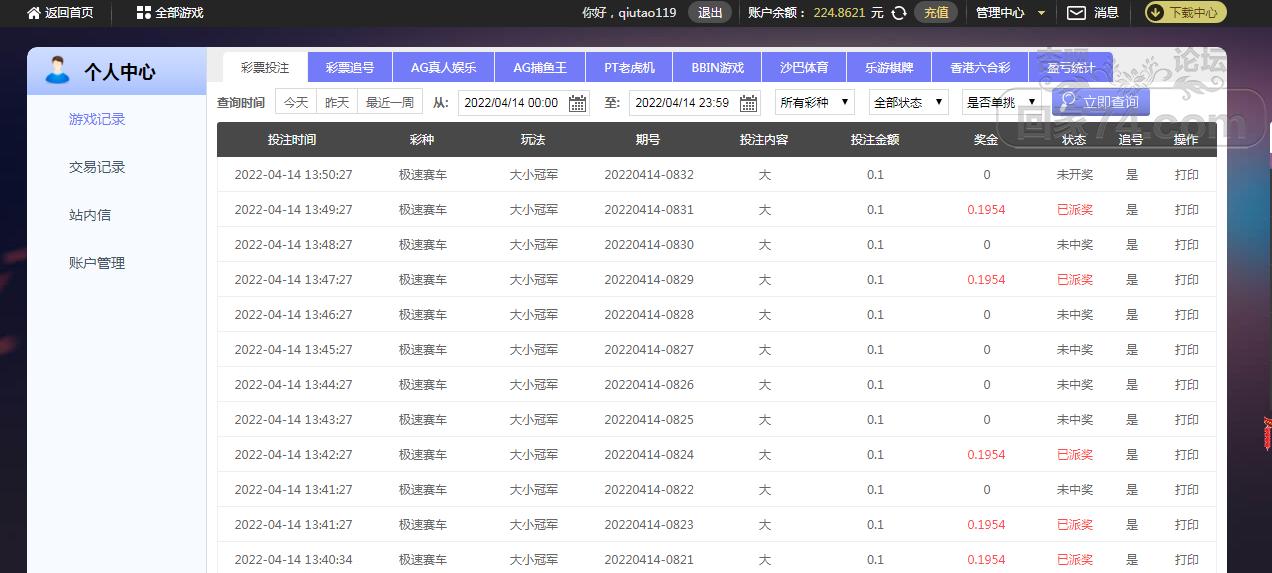Screen dimensions: 1272x573
Task: Switch to the 彩票追号 tab
Action: 350,67
